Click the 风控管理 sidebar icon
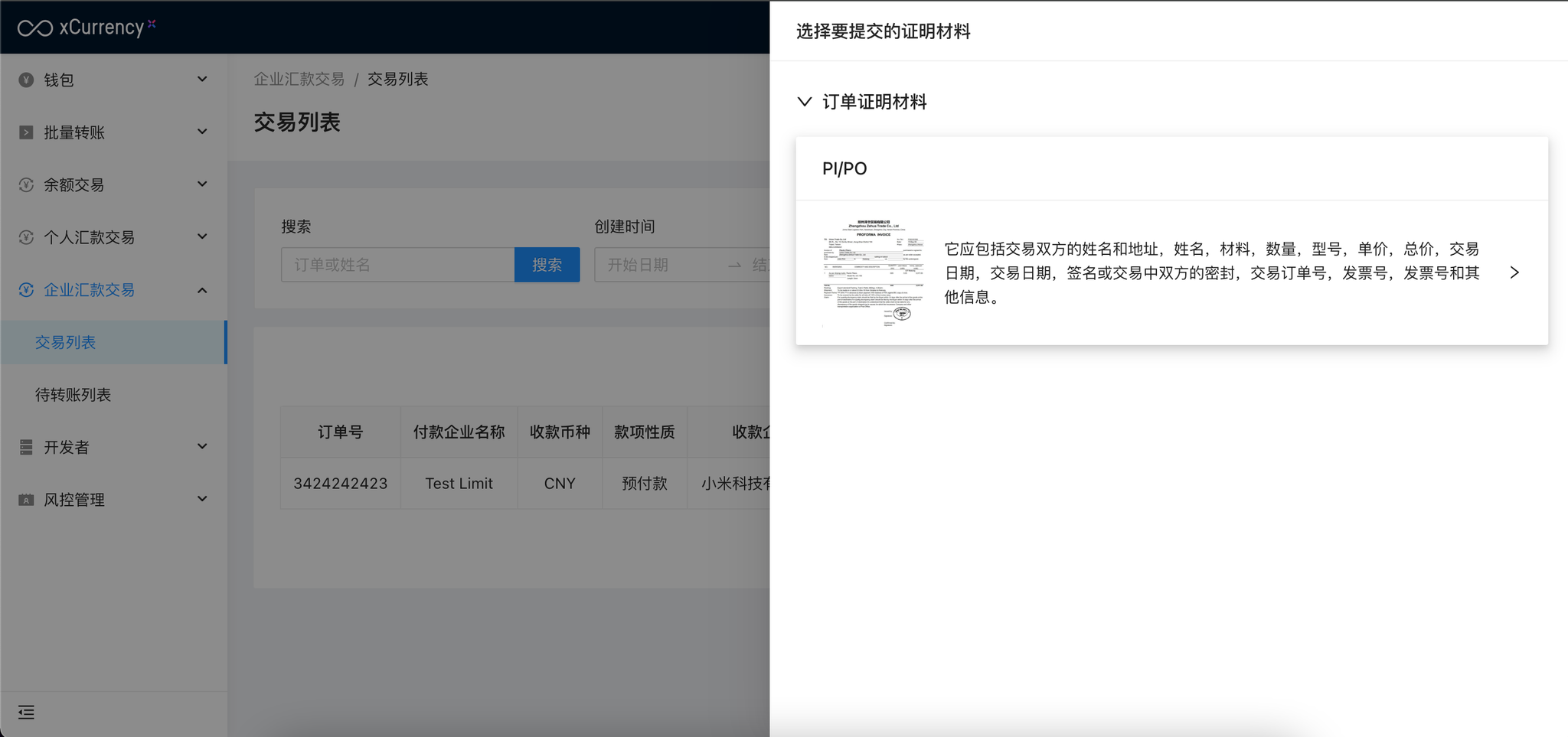Image resolution: width=1568 pixels, height=737 pixels. pos(26,500)
